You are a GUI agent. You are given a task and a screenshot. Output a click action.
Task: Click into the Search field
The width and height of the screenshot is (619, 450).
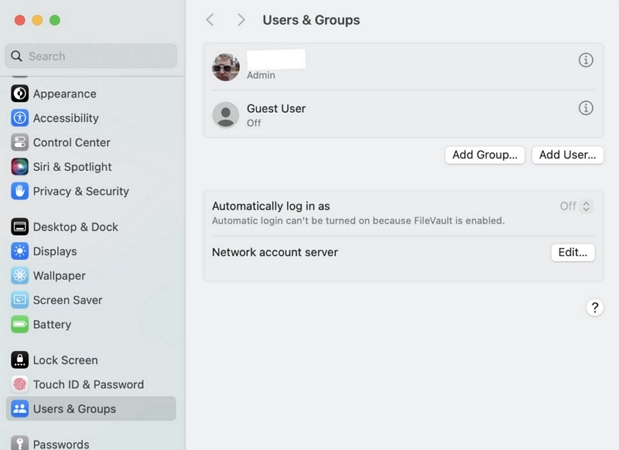point(91,56)
